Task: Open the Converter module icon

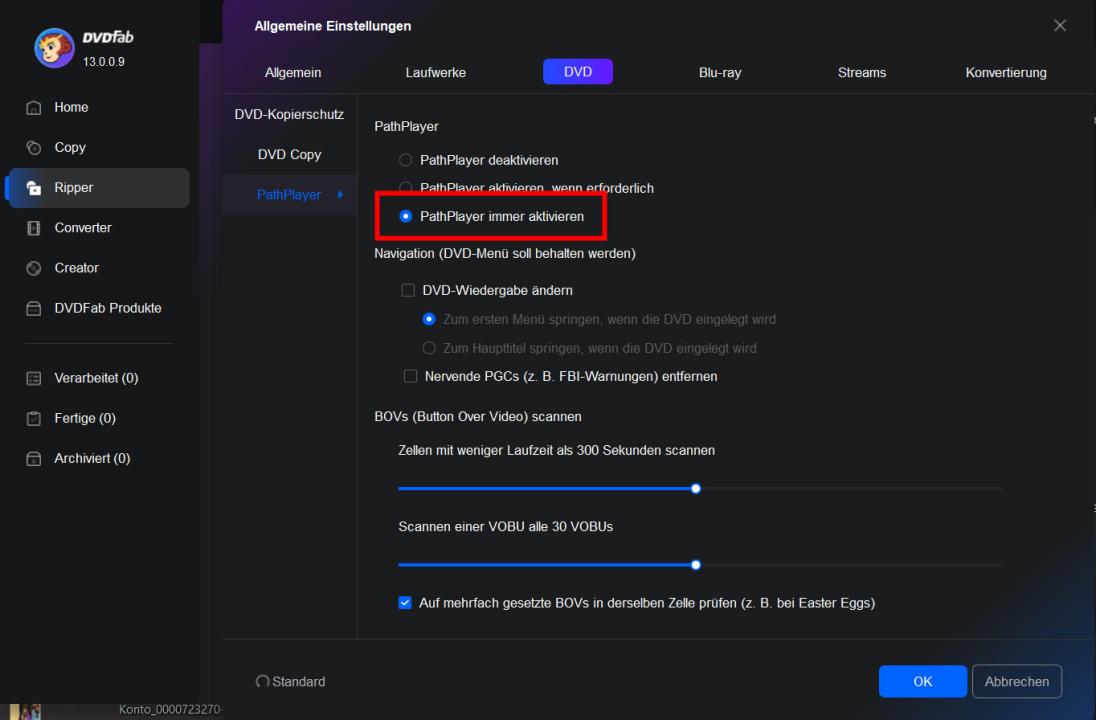Action: (34, 228)
